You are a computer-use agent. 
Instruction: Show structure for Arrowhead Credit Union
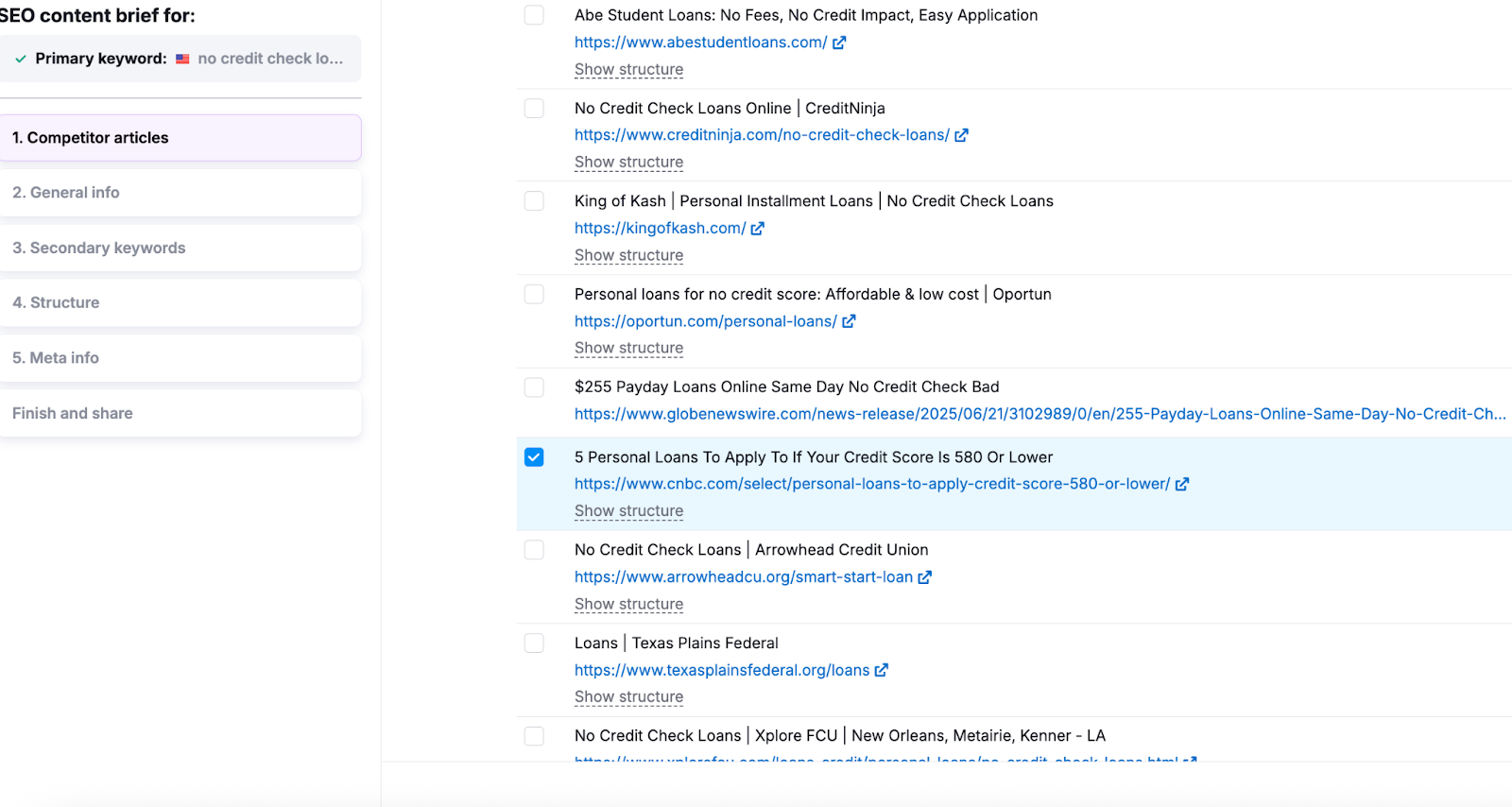point(628,605)
